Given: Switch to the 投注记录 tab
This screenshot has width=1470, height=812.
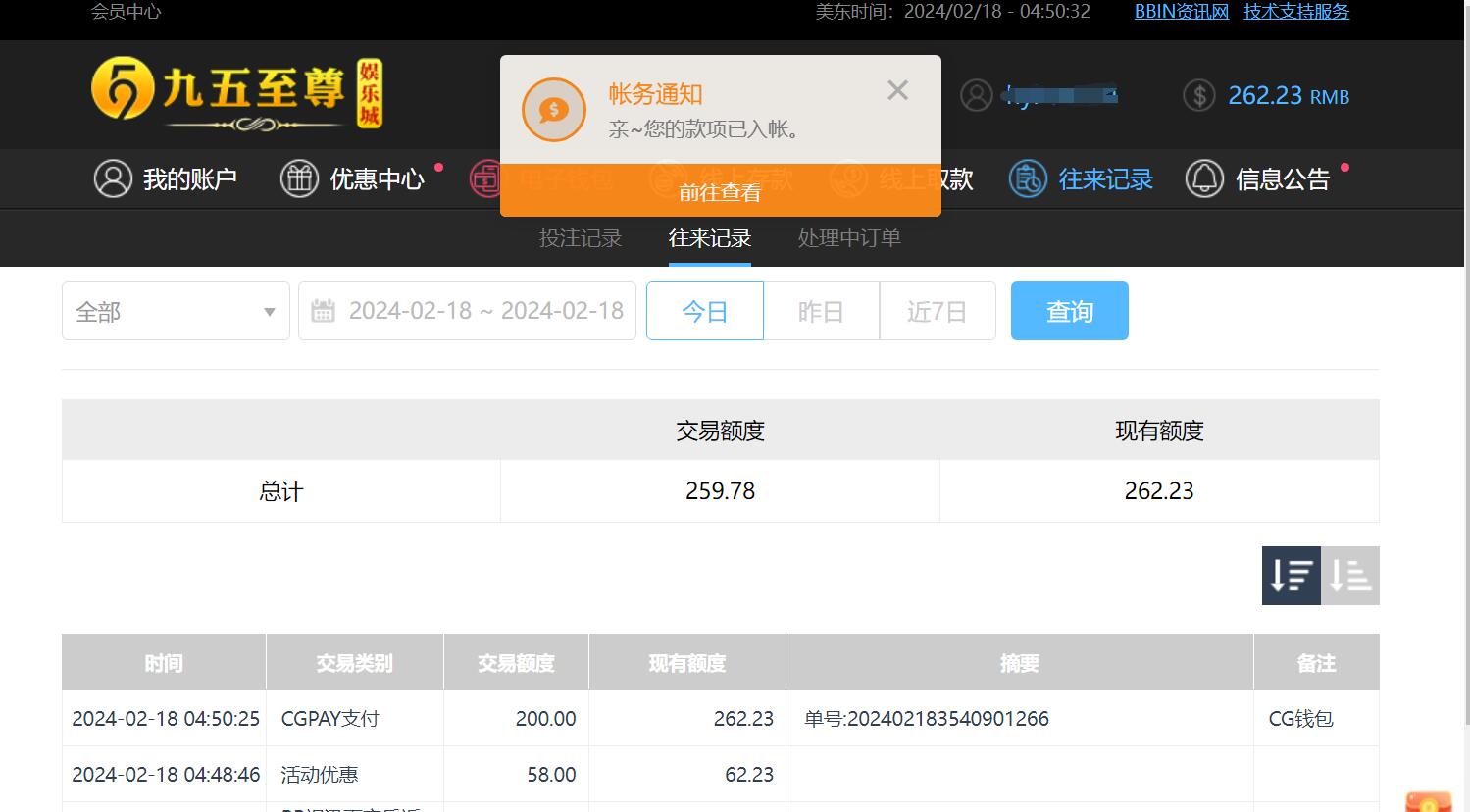Looking at the screenshot, I should pyautogui.click(x=581, y=238).
